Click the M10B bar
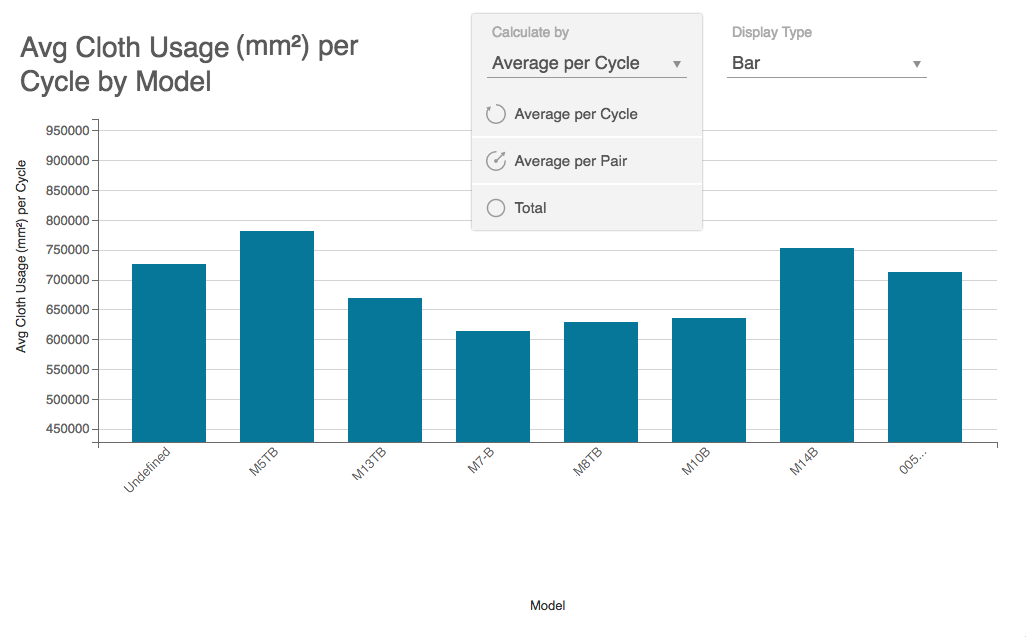 tap(709, 380)
